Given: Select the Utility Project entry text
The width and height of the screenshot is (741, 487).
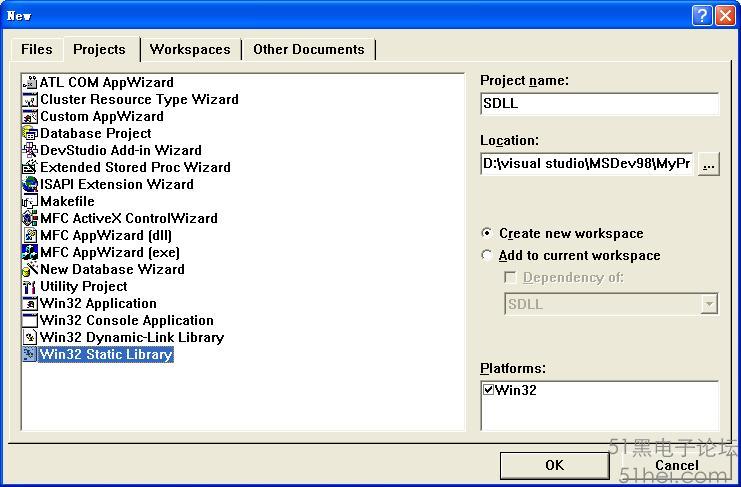Looking at the screenshot, I should click(x=84, y=286).
